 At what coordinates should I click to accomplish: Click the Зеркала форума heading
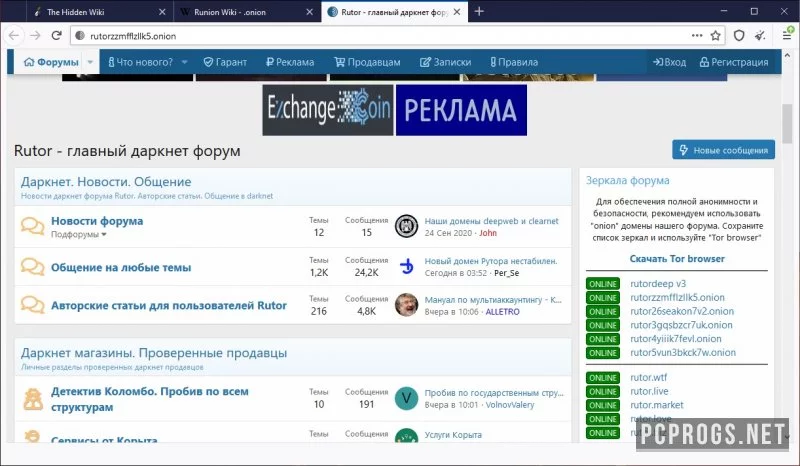pyautogui.click(x=628, y=180)
